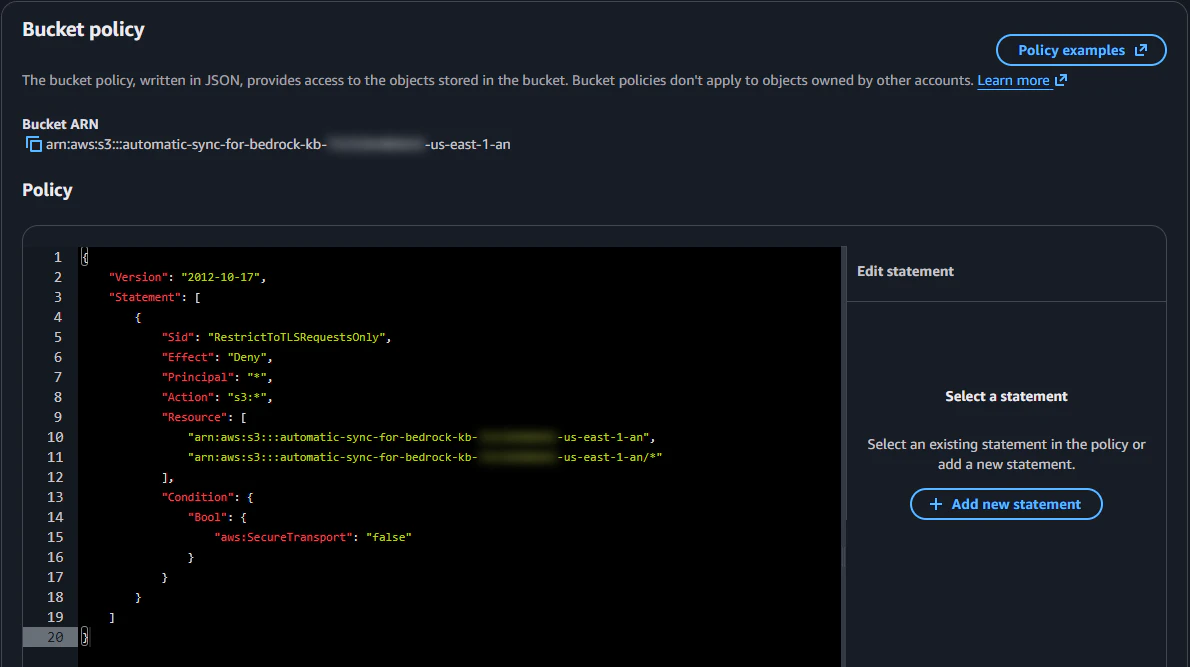The width and height of the screenshot is (1190, 667).
Task: Click the "Effect" key on line 6
Action: point(187,357)
